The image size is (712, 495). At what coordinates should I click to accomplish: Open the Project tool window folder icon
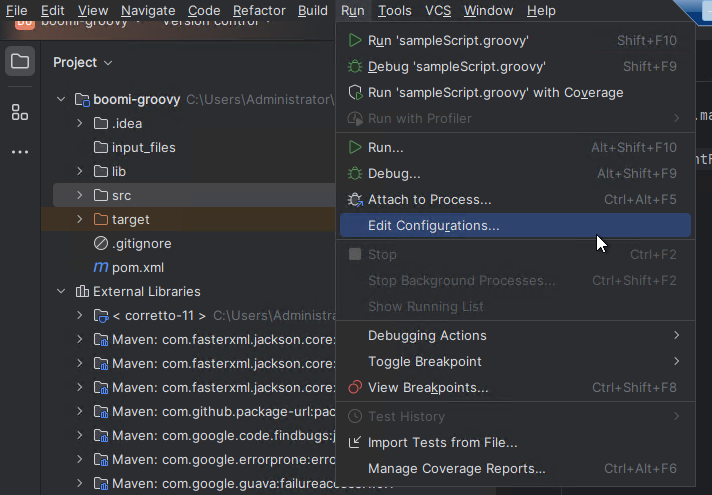point(20,61)
